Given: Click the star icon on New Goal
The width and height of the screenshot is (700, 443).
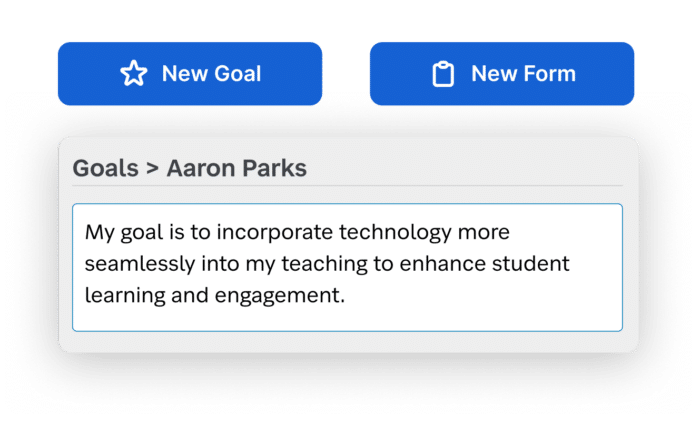Looking at the screenshot, I should click(x=133, y=74).
